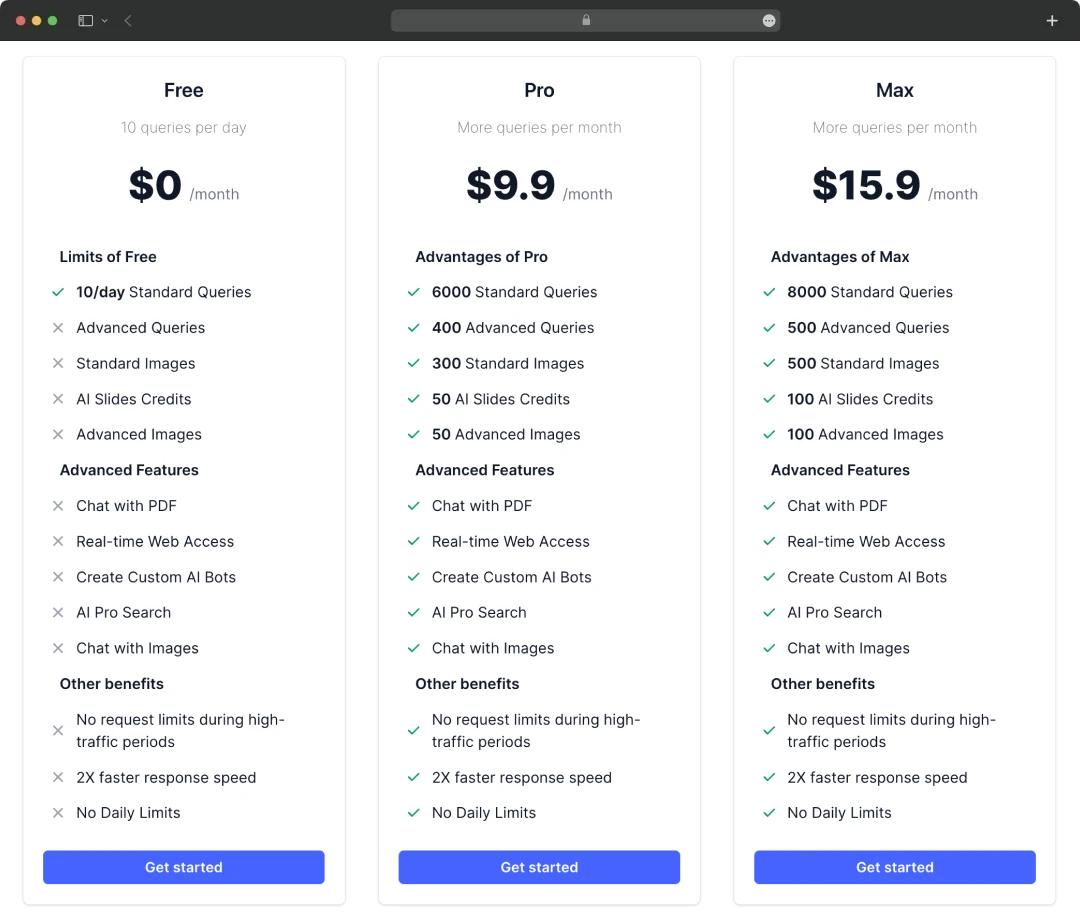Viewport: 1080px width, 923px height.
Task: Click the sidebar toggle icon in browser toolbar
Action: point(85,21)
